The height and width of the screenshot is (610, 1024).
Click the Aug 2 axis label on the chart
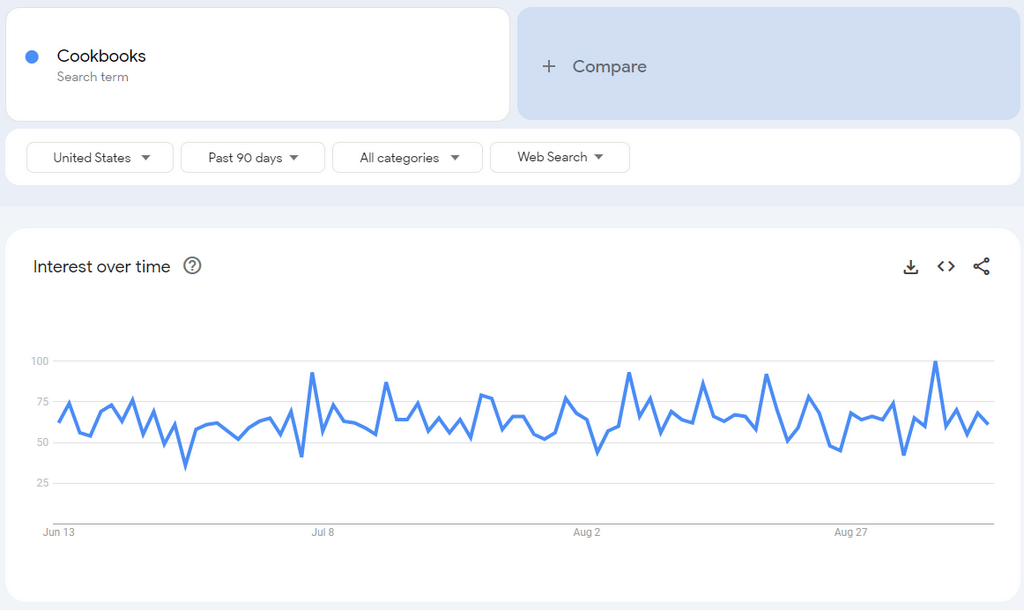(x=586, y=532)
